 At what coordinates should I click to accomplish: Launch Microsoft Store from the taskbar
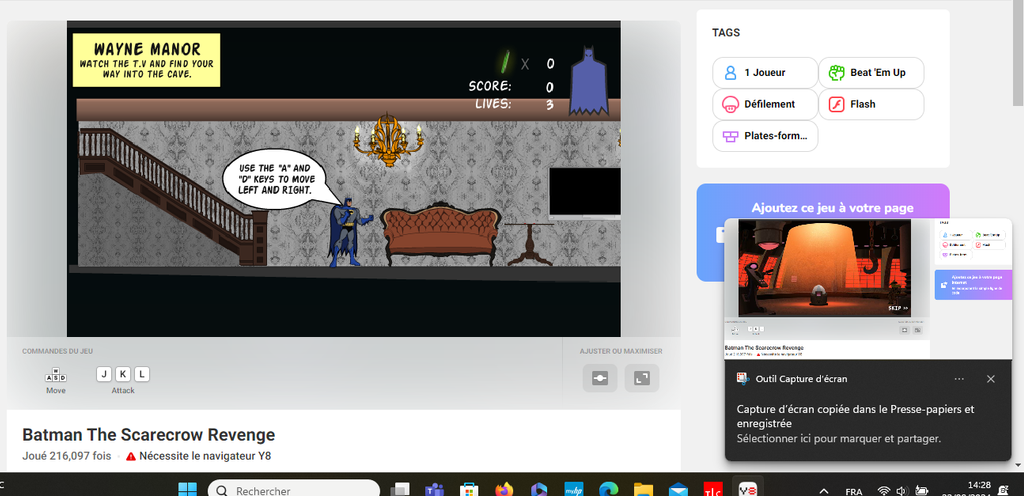pos(469,490)
